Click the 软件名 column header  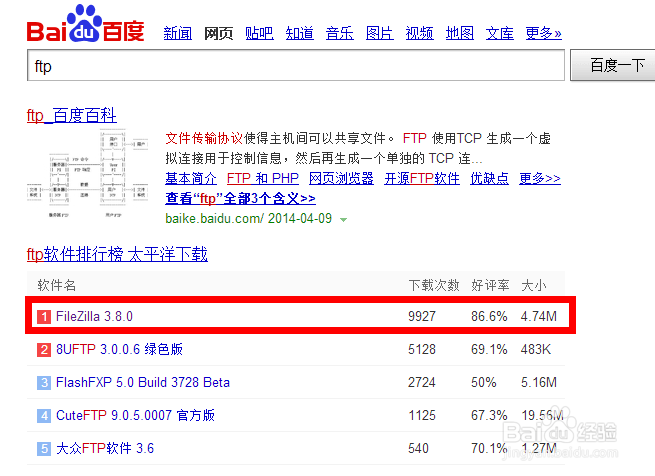click(57, 285)
